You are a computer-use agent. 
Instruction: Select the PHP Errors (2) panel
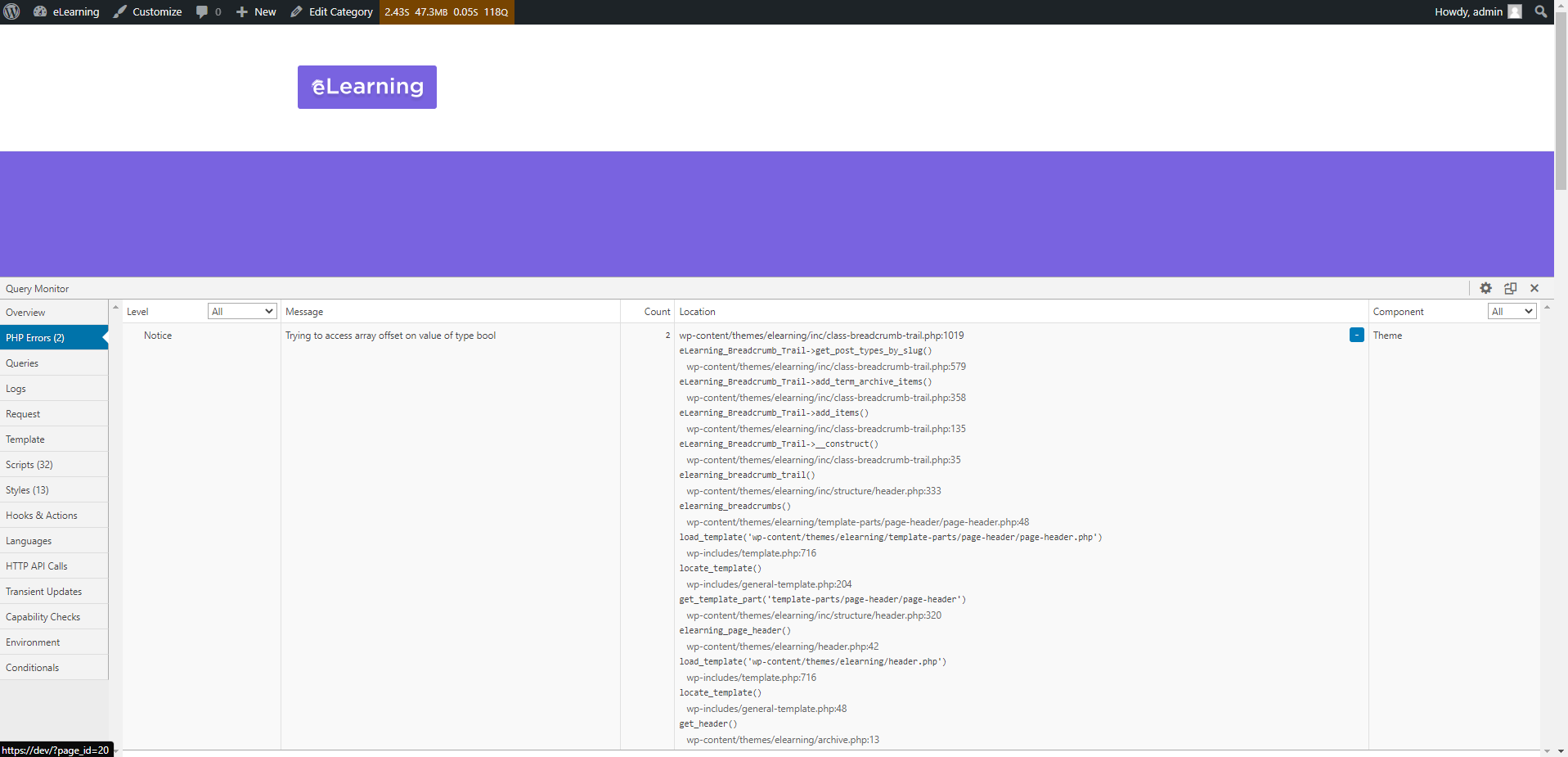pos(54,338)
